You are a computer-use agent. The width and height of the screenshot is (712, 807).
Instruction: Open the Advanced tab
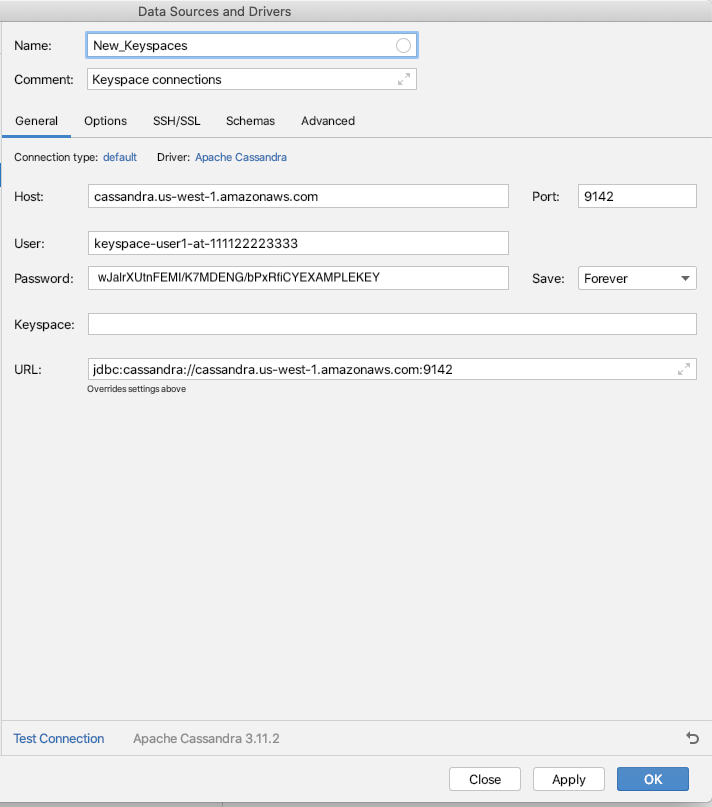click(x=328, y=121)
